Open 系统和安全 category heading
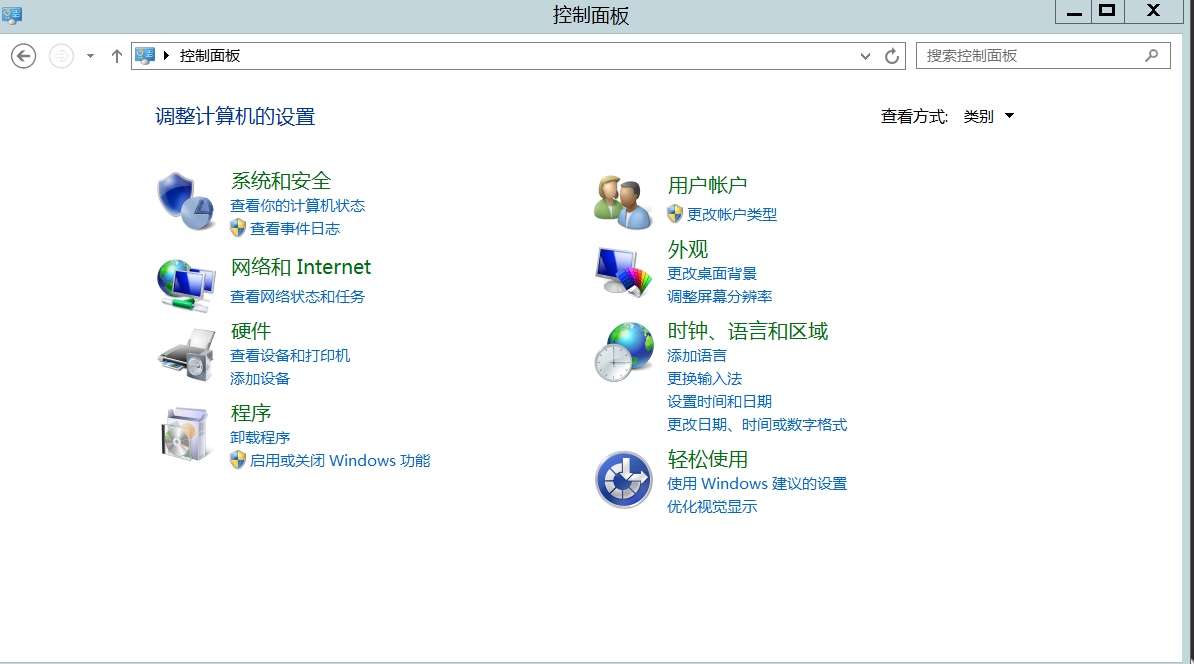This screenshot has width=1194, height=664. (281, 181)
